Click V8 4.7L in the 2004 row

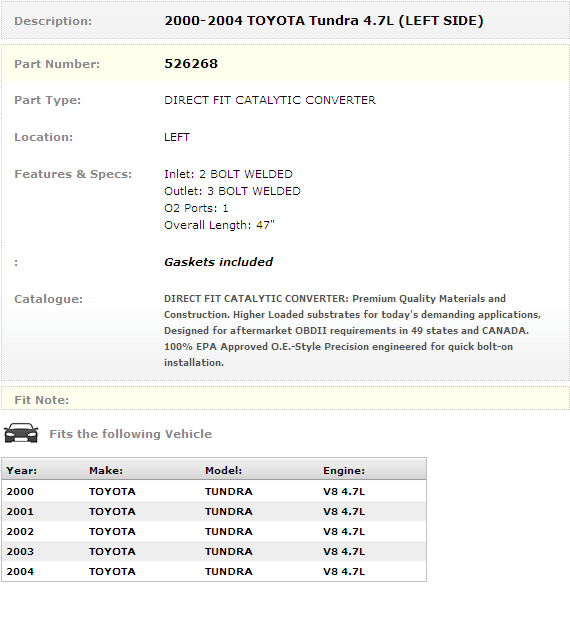click(344, 572)
